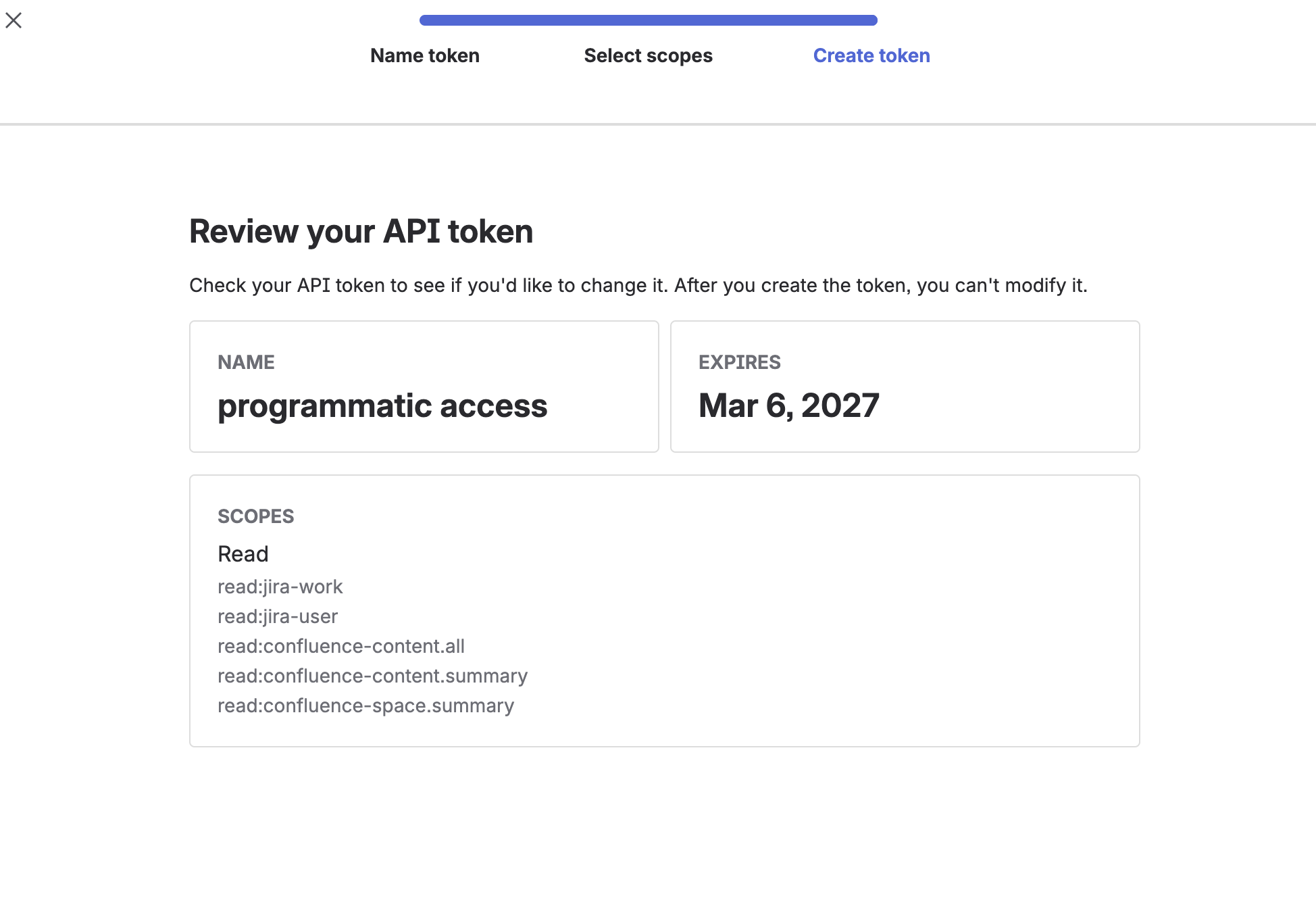The image size is (1316, 915).
Task: Click the Mar 6, 2027 expiry date
Action: pyautogui.click(x=788, y=405)
